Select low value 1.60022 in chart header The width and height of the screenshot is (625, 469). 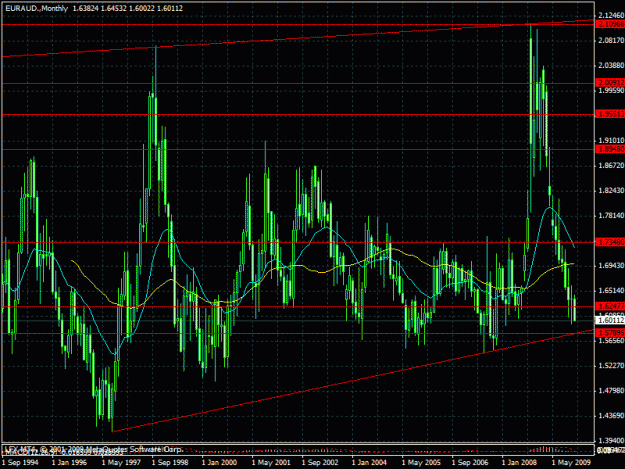pyautogui.click(x=142, y=8)
